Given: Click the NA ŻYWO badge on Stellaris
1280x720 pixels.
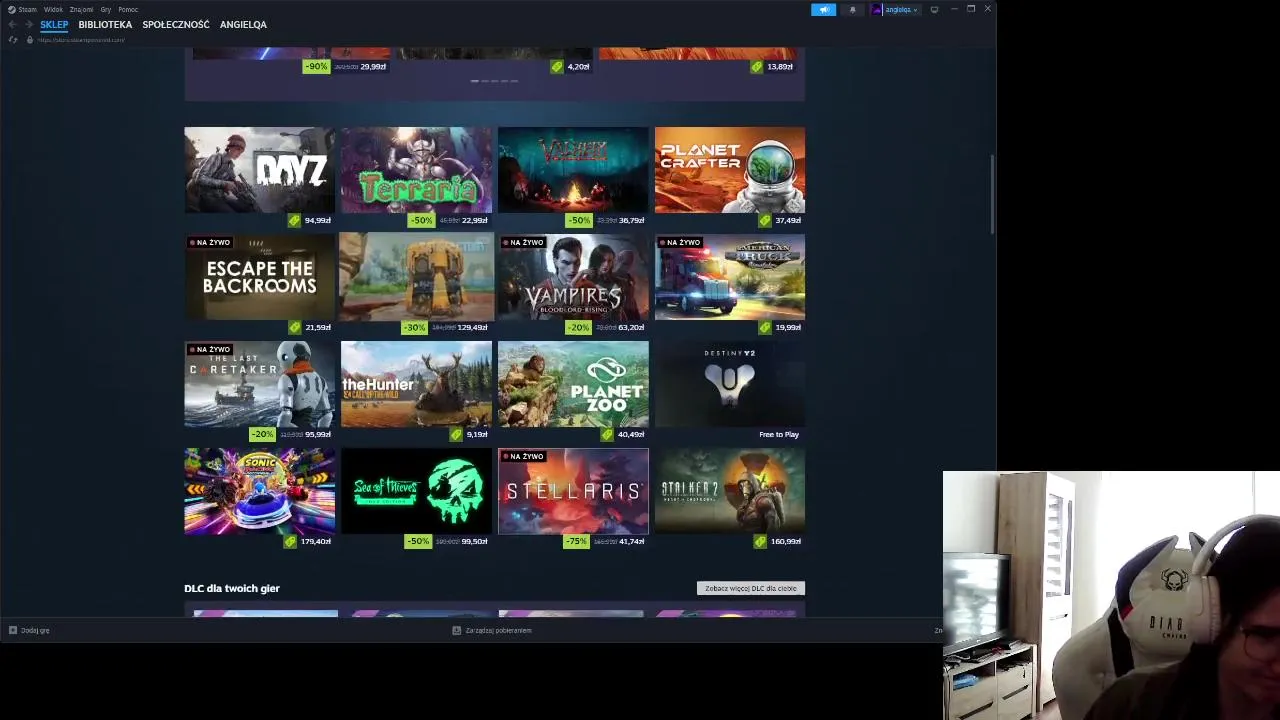Looking at the screenshot, I should click(x=523, y=456).
